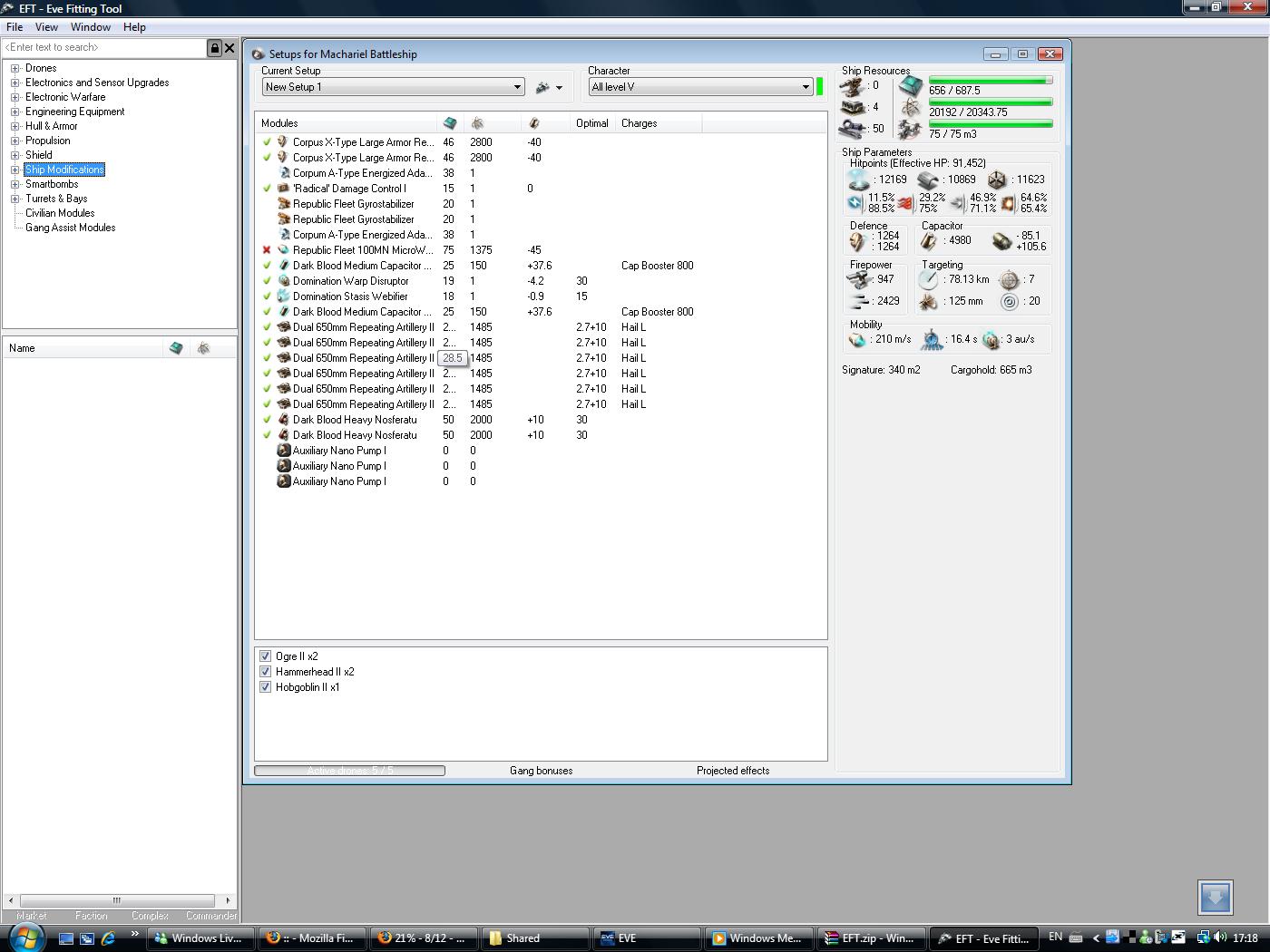Click the CPU chip icon in Ship Resources
Screen dimensions: 1270x952
click(911, 87)
